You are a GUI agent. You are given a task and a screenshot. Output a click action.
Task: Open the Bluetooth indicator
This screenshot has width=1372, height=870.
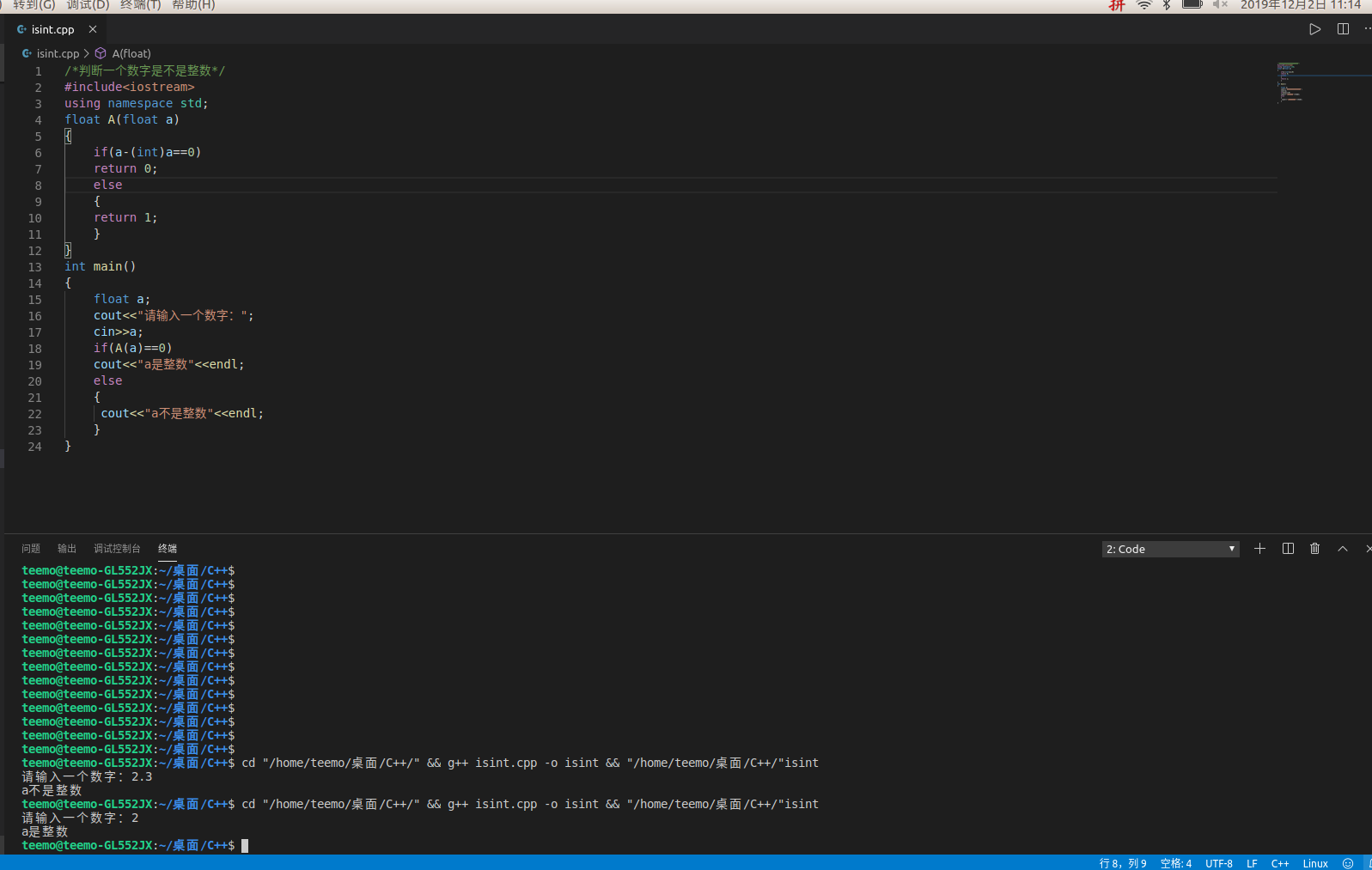(x=1167, y=5)
